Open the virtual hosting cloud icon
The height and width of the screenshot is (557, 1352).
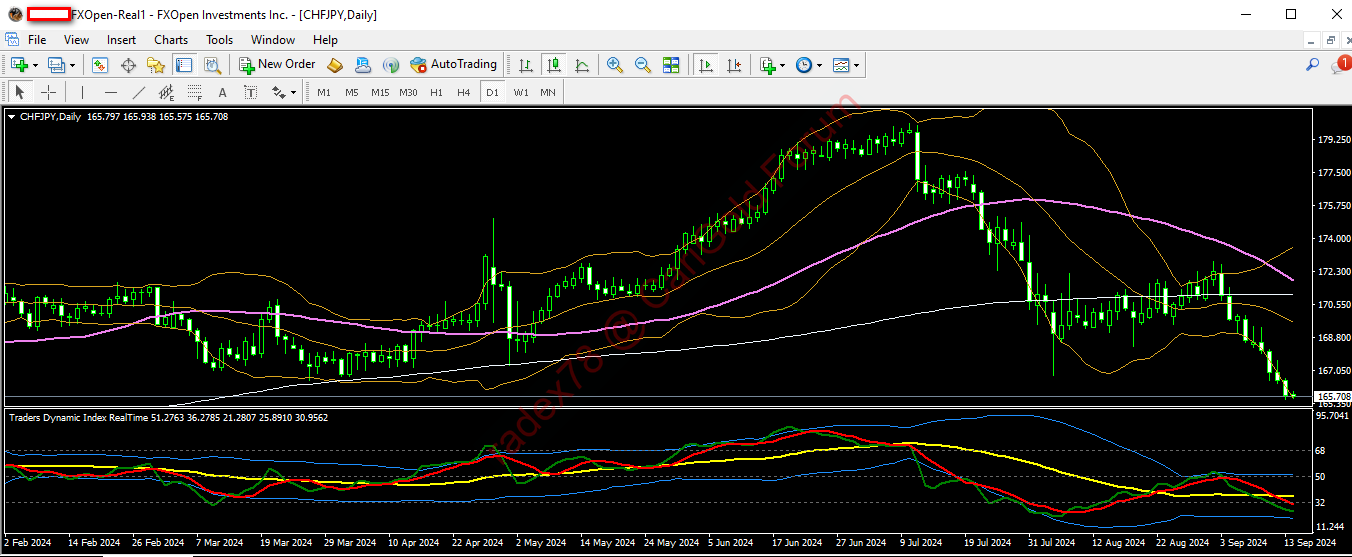(x=363, y=65)
